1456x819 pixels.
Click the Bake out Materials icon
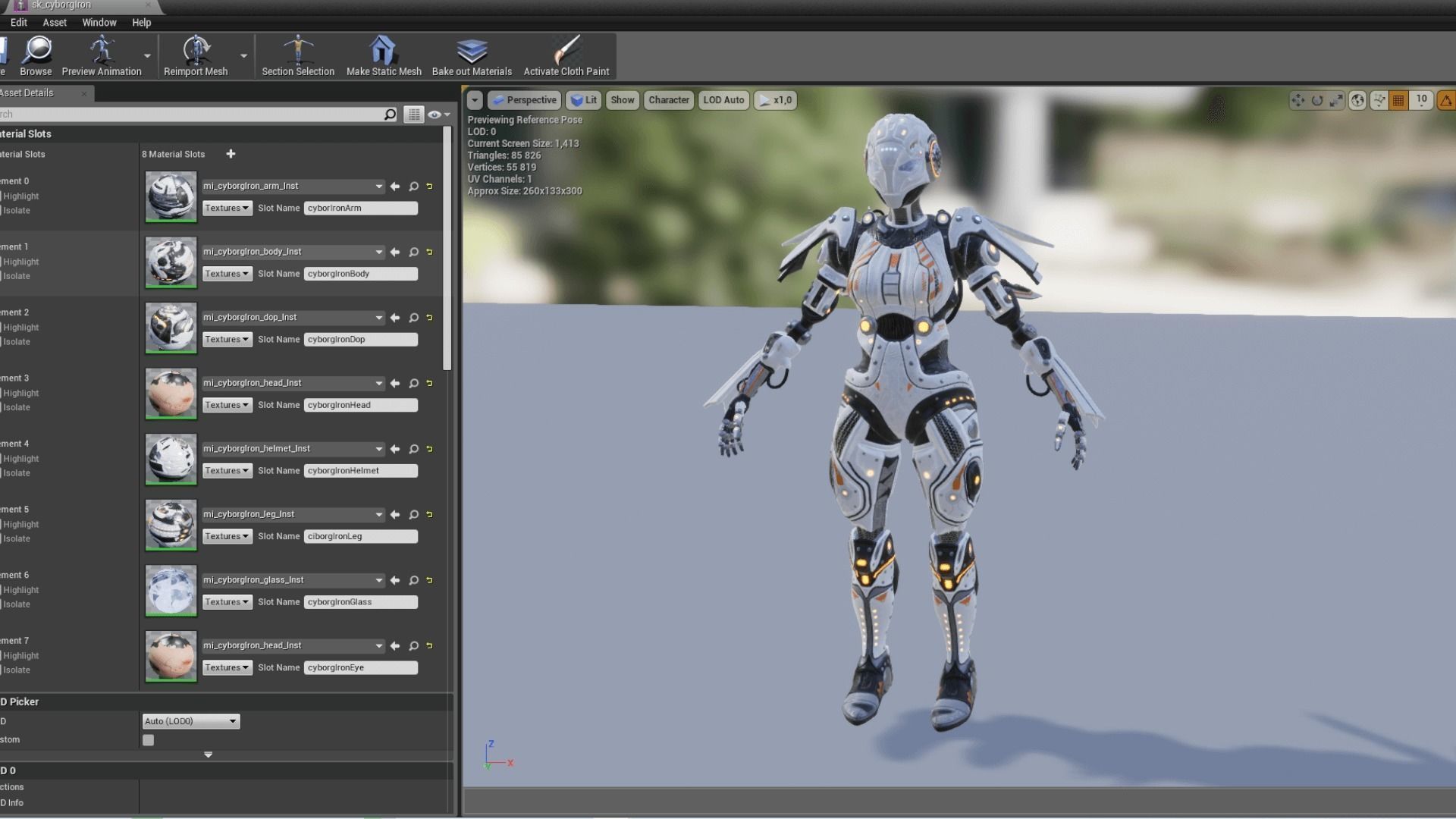(472, 56)
